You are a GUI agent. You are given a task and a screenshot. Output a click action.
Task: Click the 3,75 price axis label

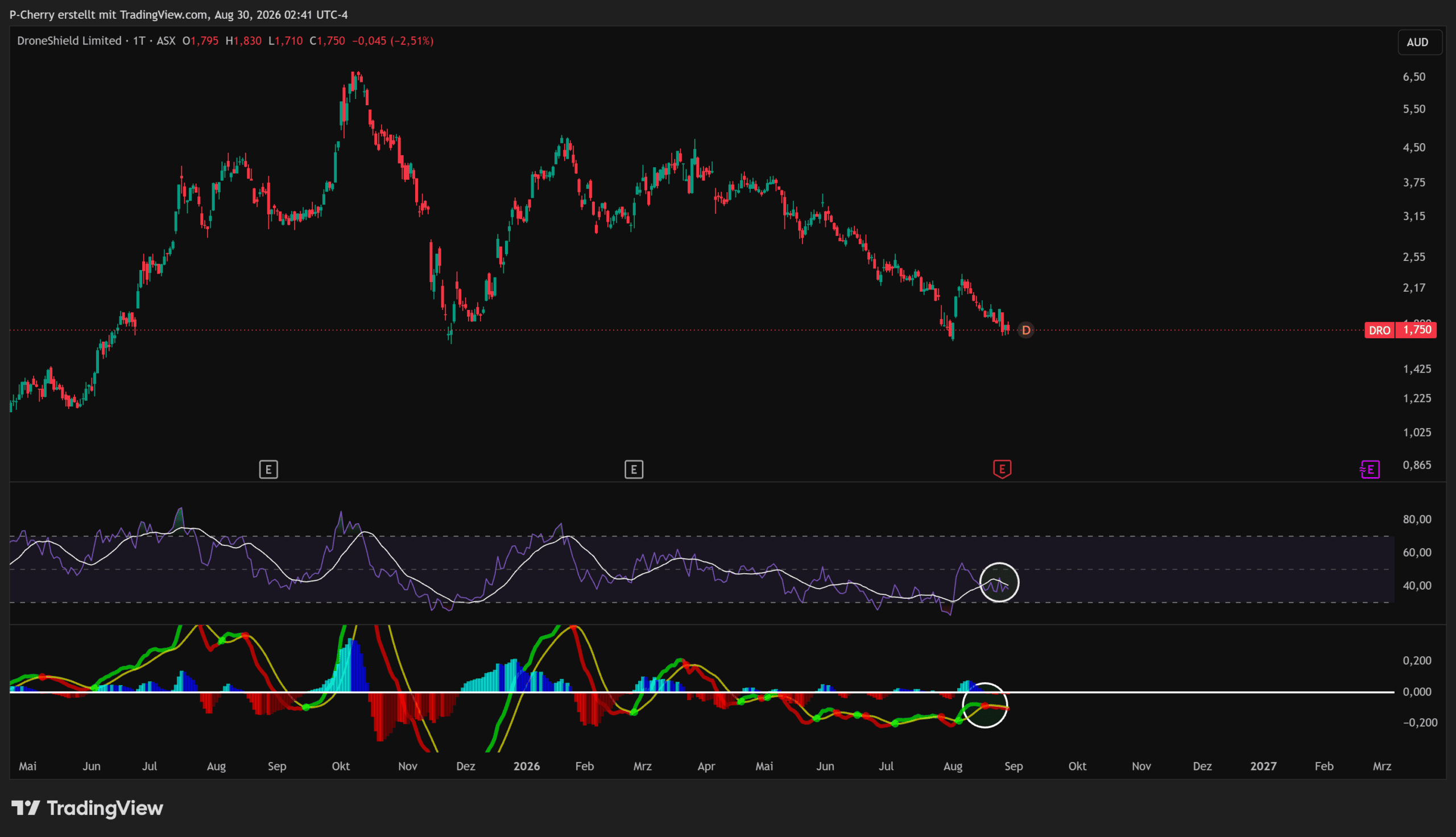(x=1414, y=183)
